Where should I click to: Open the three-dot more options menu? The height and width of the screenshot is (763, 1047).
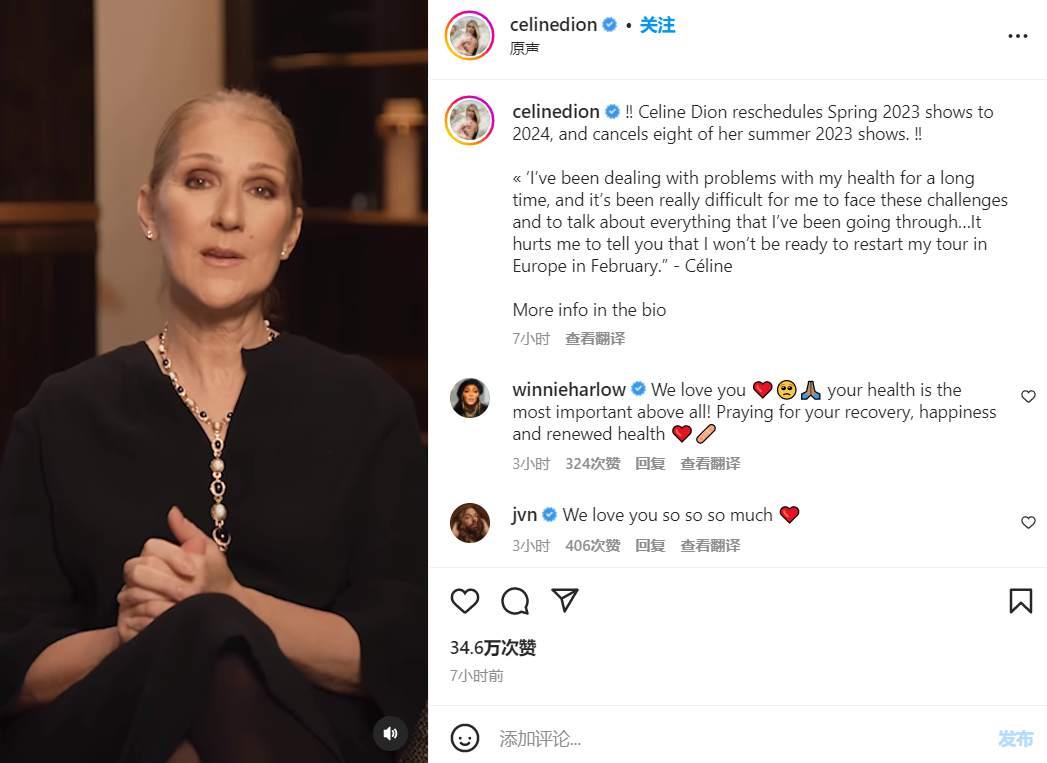(1018, 36)
